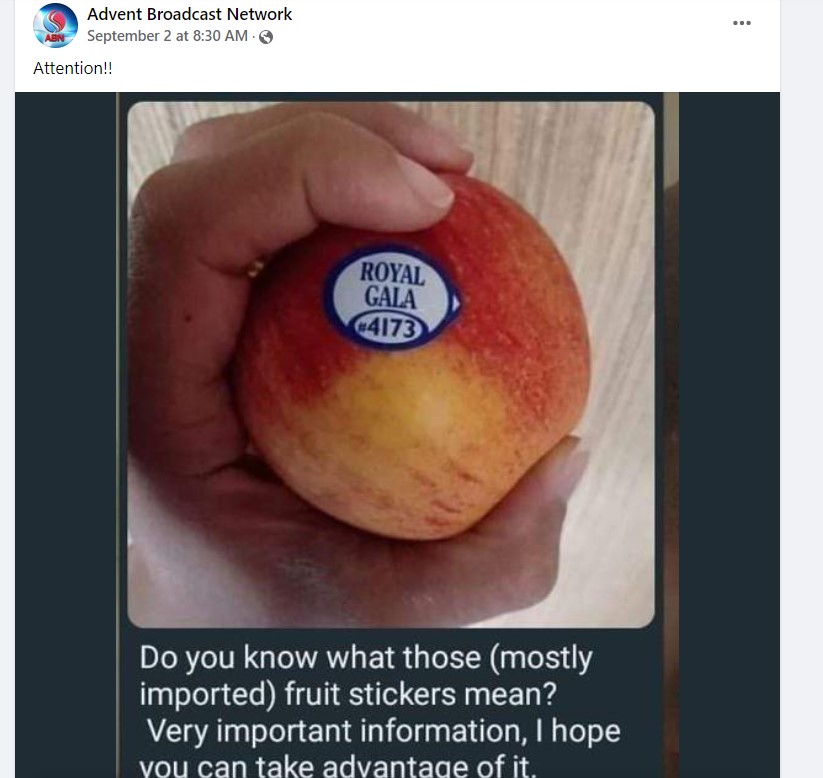
Task: Click the Advent Broadcast Network page name
Action: [189, 14]
